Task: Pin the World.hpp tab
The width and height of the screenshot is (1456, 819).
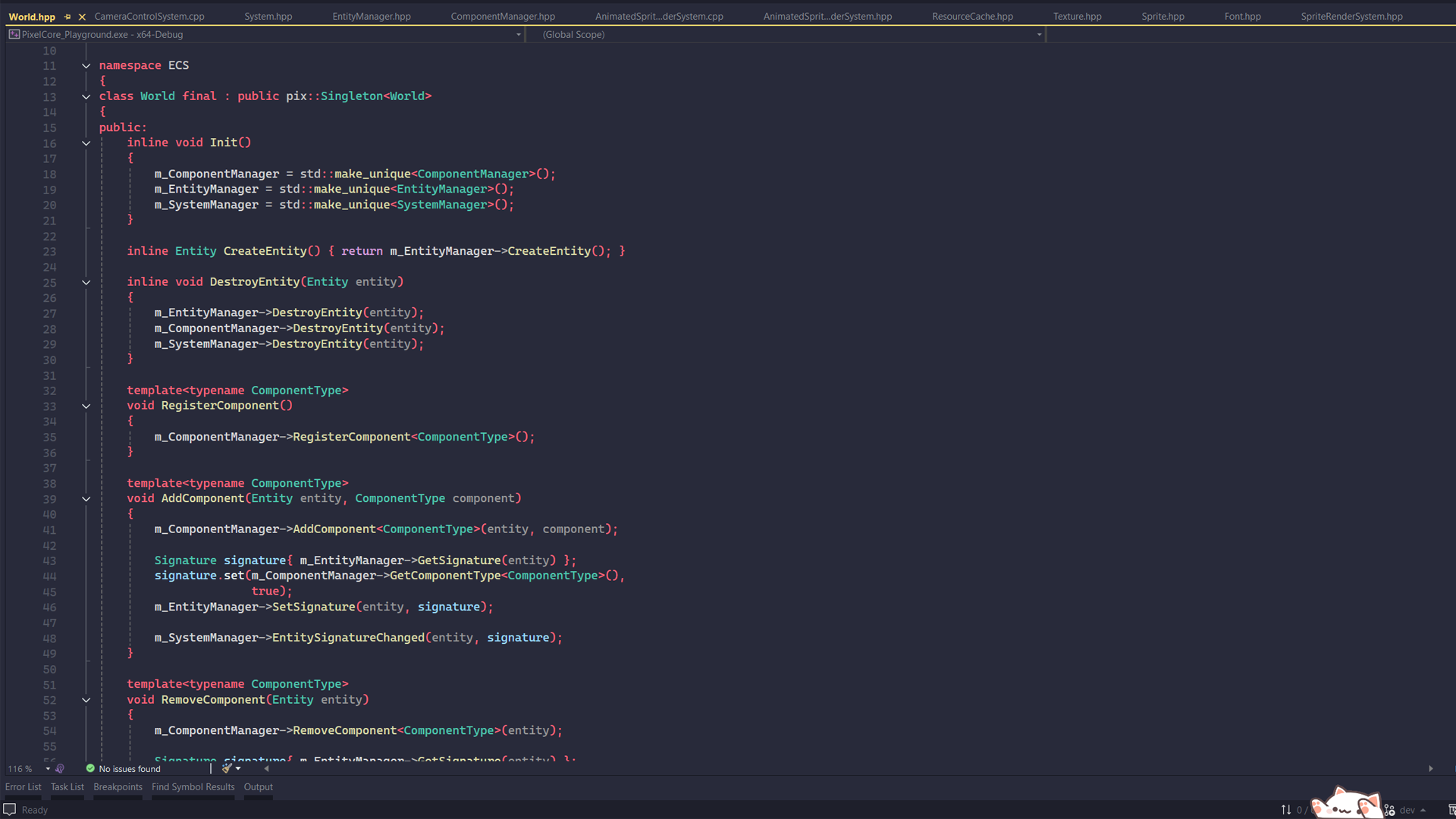Action: [67, 17]
